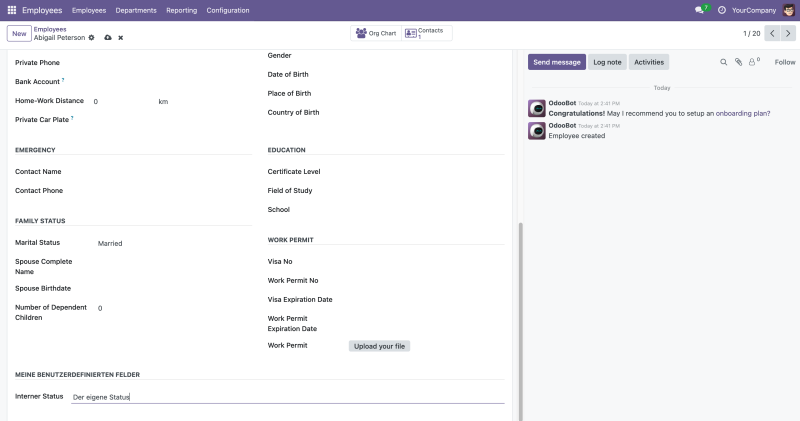Image resolution: width=800 pixels, height=421 pixels.
Task: Follow the onboarding plan link
Action: click(743, 113)
